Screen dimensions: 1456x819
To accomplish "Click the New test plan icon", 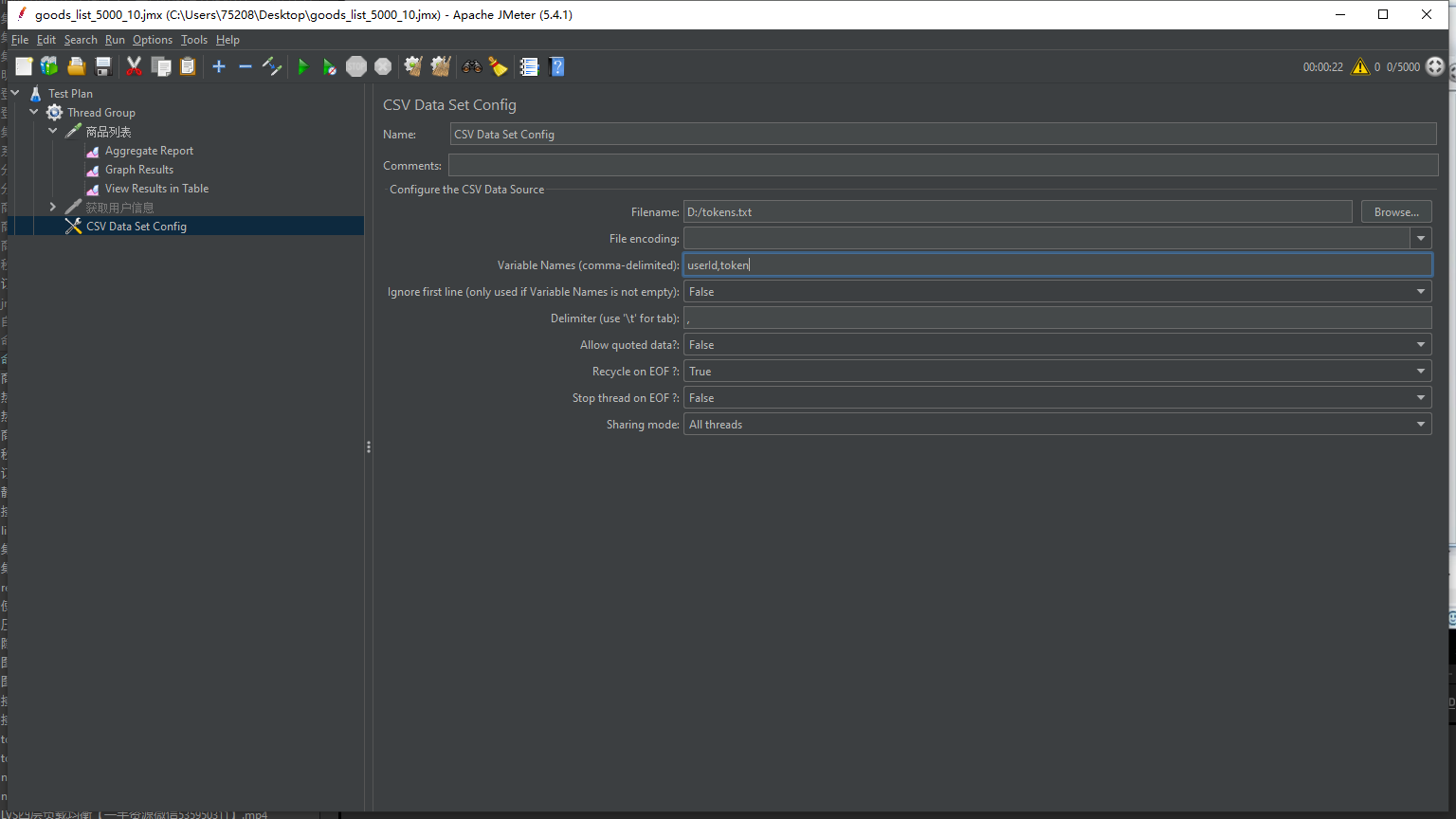I will click(x=24, y=66).
